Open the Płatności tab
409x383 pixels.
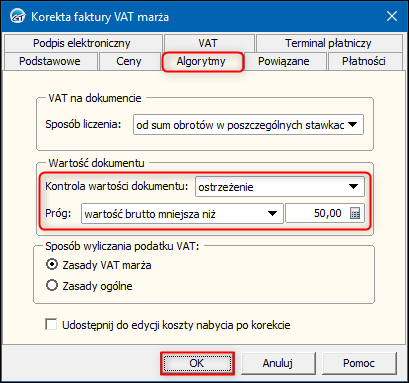coord(364,61)
